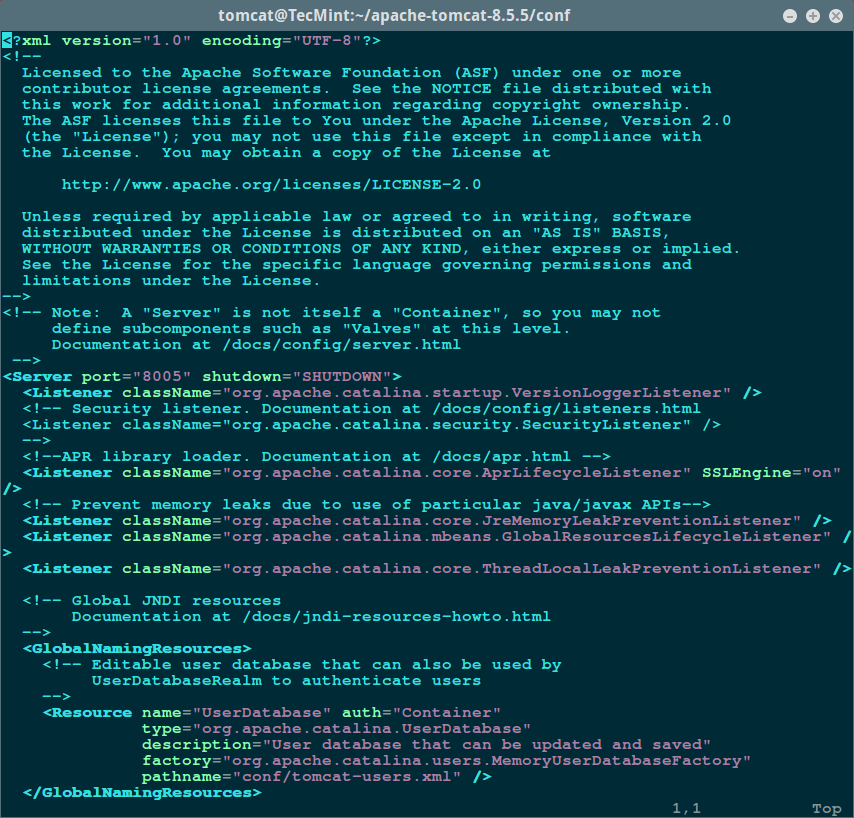The width and height of the screenshot is (854, 818).
Task: Click the line "Licensed to the Apache Software Foundation"
Action: pyautogui.click(x=351, y=73)
